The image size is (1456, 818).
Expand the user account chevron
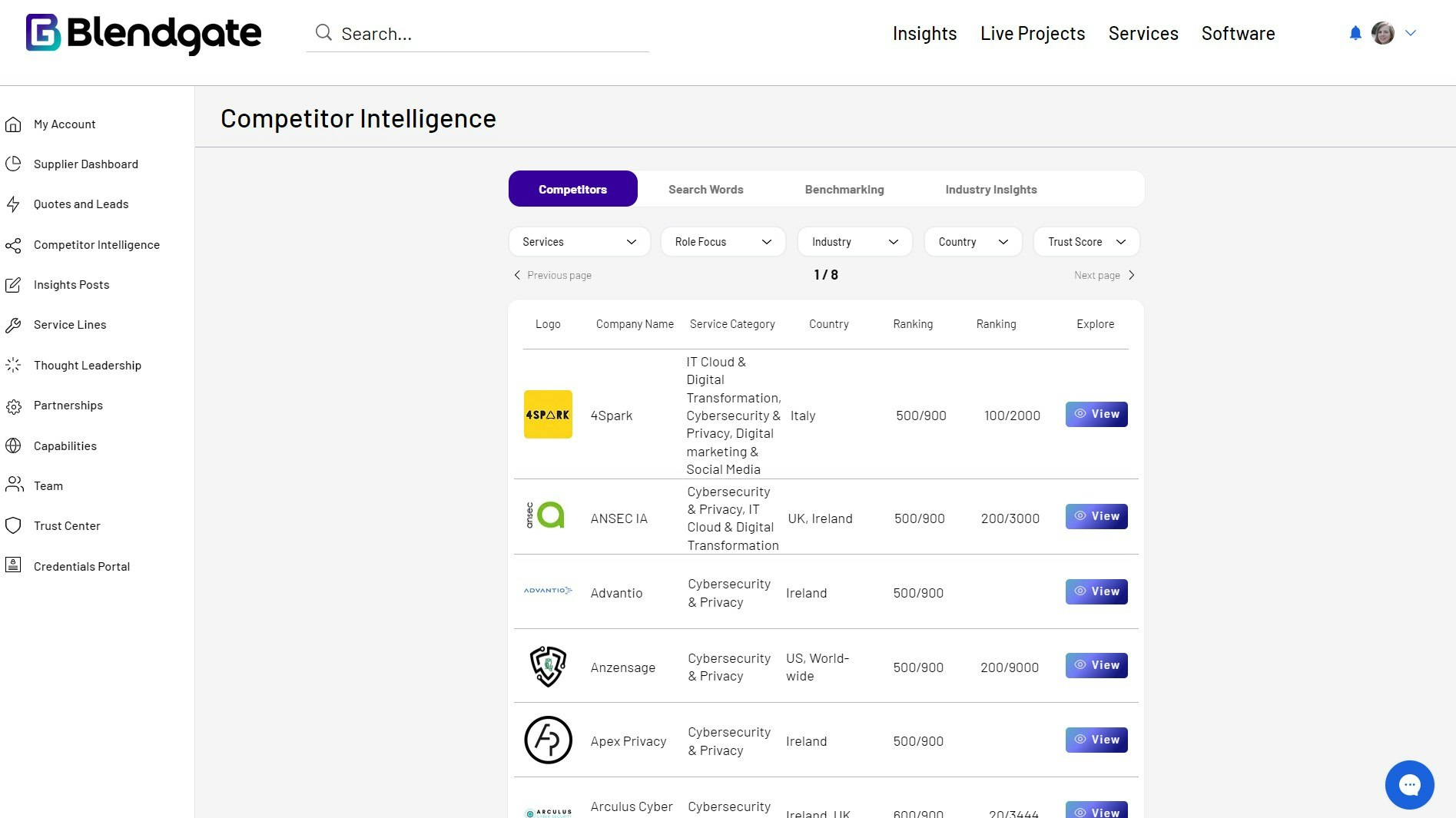pos(1411,33)
